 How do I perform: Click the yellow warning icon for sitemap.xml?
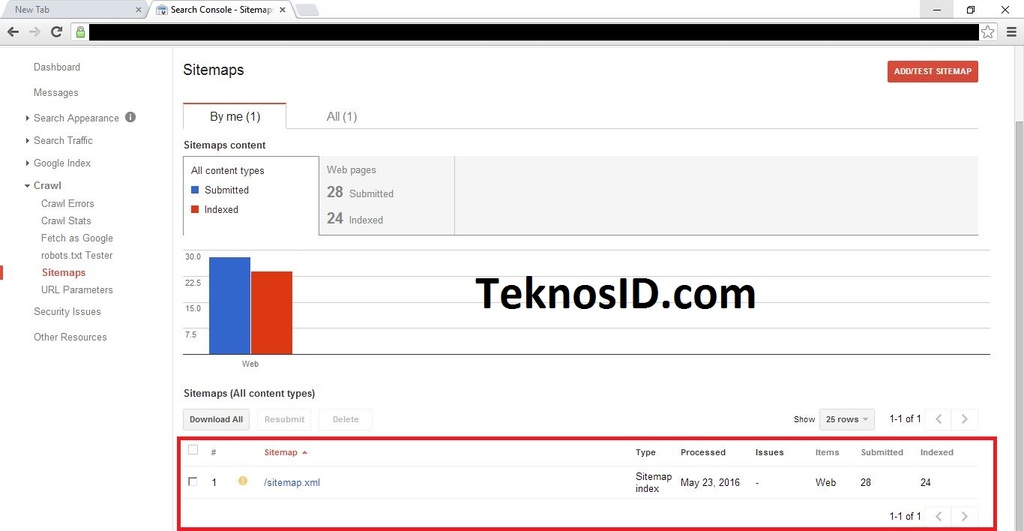point(243,481)
